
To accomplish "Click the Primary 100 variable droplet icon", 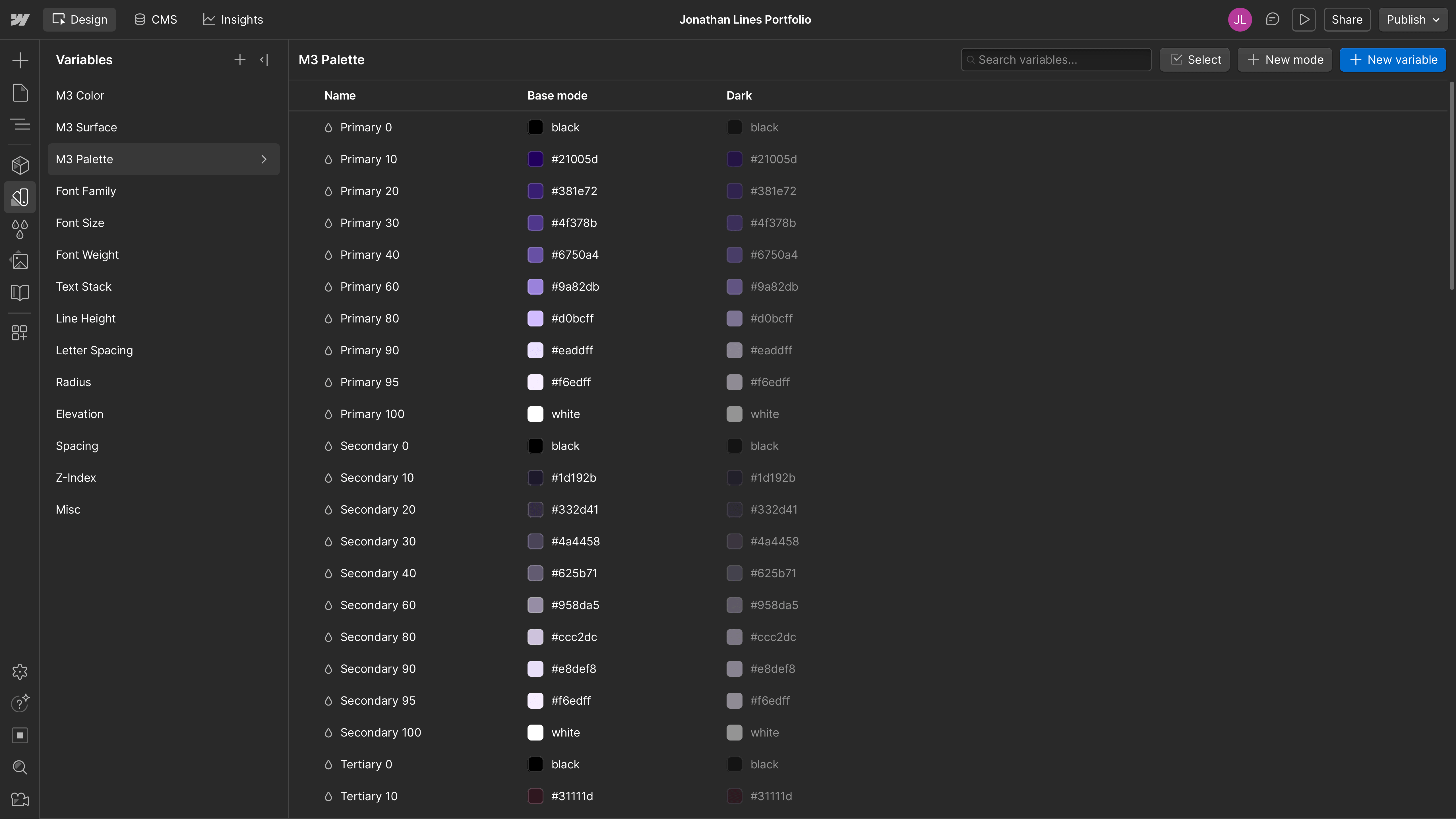I will pos(328,414).
